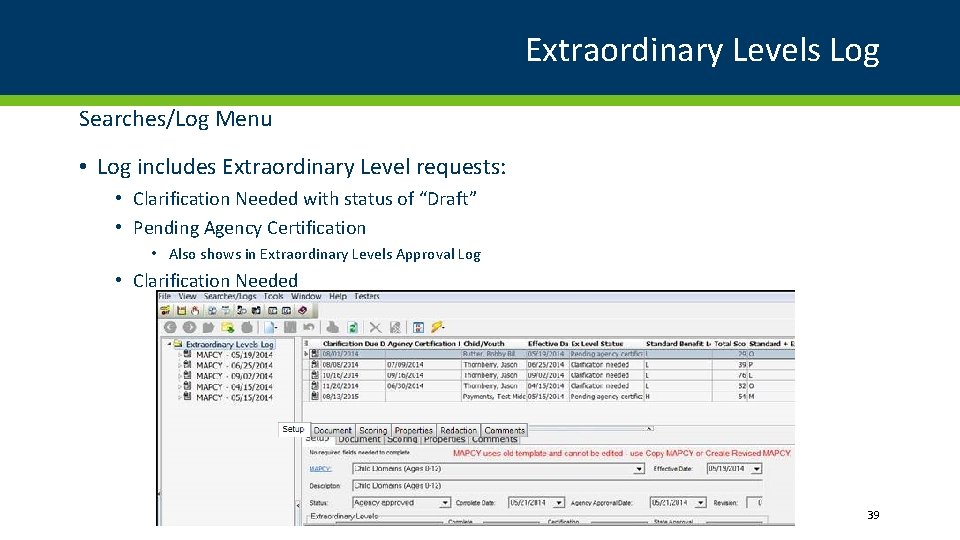This screenshot has width=960, height=540.
Task: Expand the MAPCY - 09/02/2014 tree node
Action: click(x=179, y=376)
